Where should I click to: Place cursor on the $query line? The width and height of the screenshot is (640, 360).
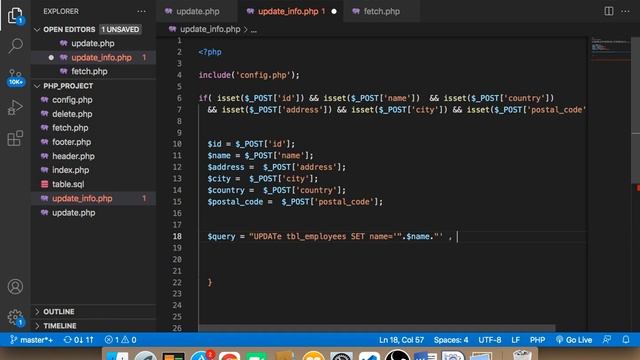click(x=330, y=237)
